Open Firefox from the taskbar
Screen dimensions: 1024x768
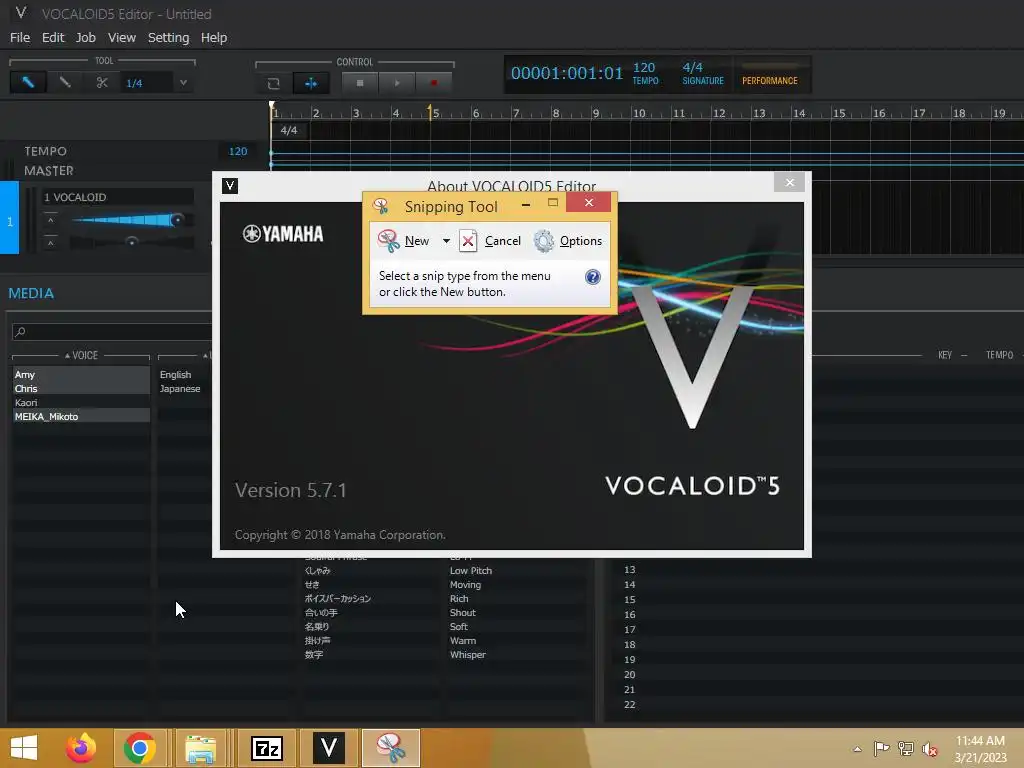(81, 748)
